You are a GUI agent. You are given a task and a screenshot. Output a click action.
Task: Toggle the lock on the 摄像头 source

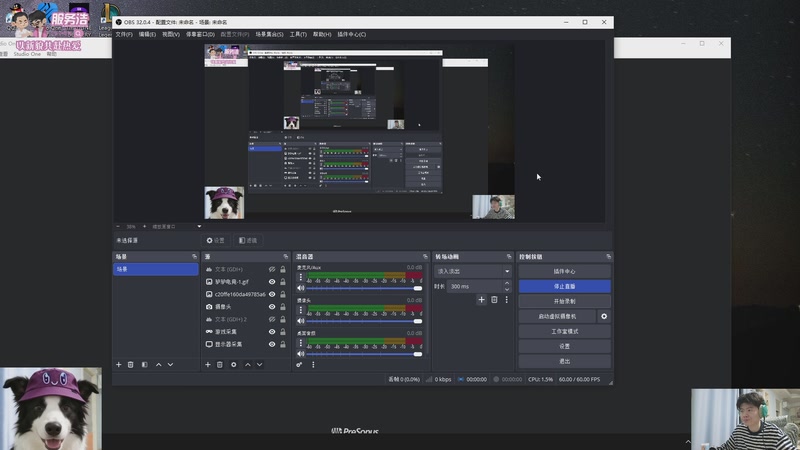[283, 307]
